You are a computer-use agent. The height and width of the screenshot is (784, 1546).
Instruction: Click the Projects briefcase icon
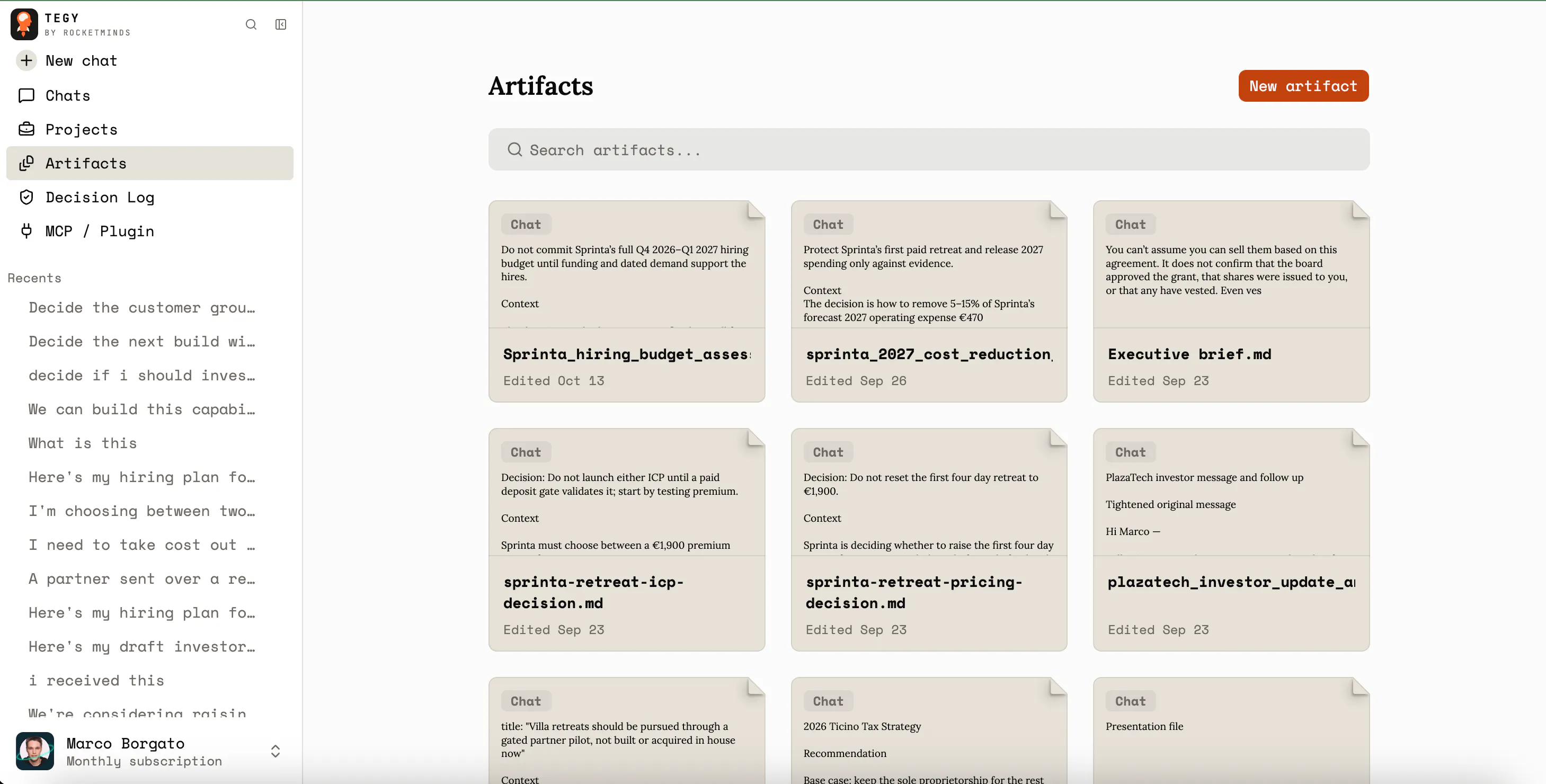point(26,129)
